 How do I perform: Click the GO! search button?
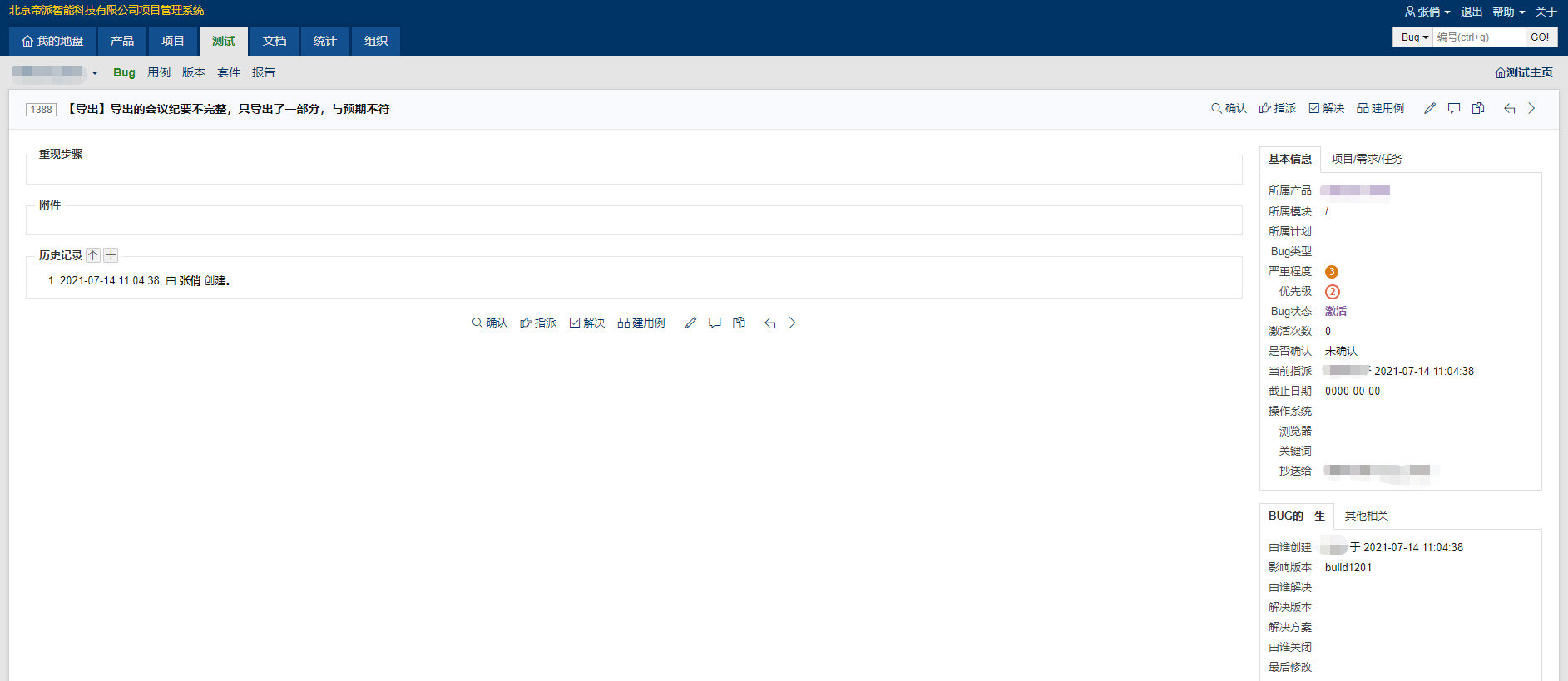point(1541,37)
